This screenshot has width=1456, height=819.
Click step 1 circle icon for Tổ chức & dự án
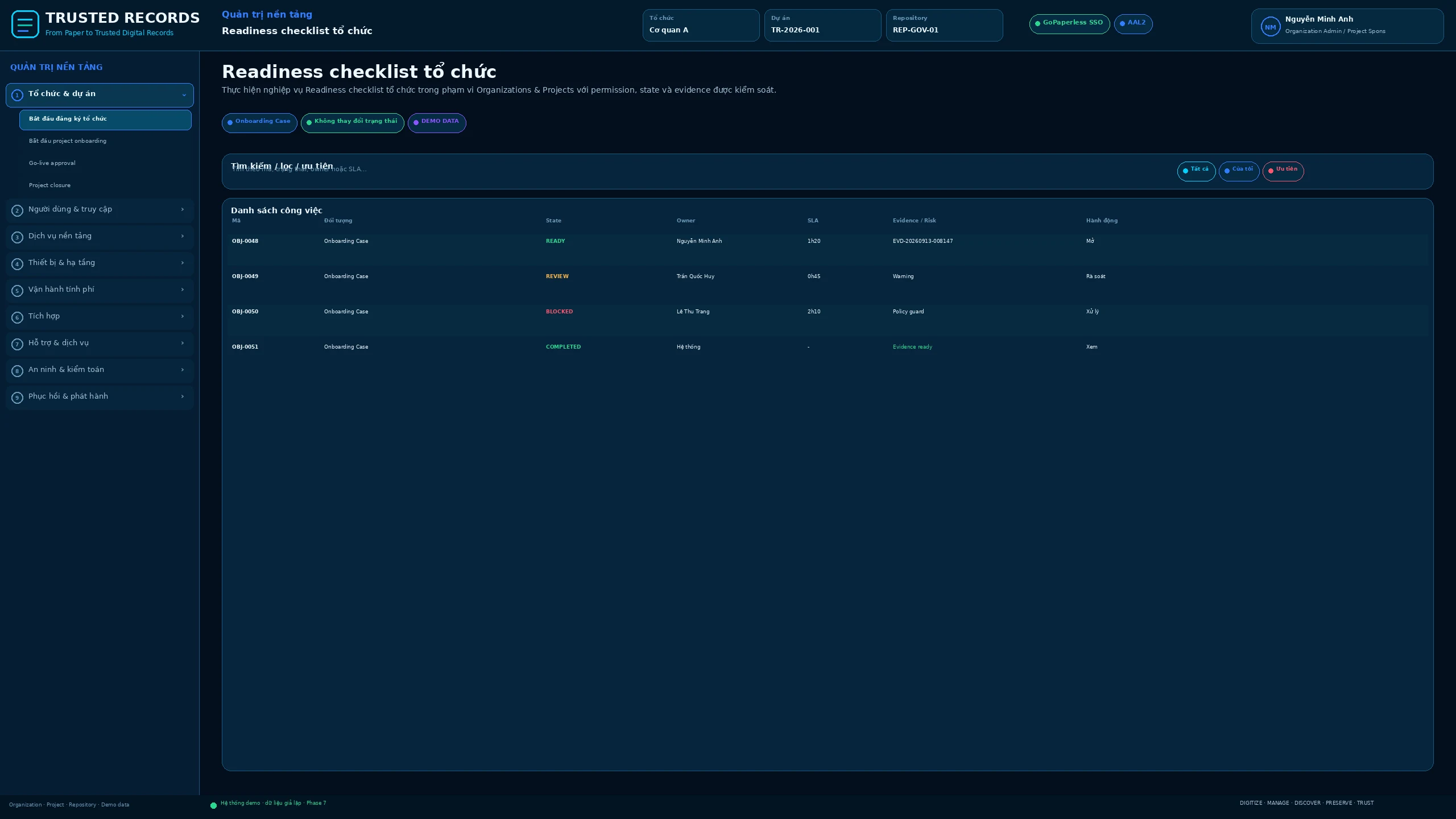[x=17, y=96]
